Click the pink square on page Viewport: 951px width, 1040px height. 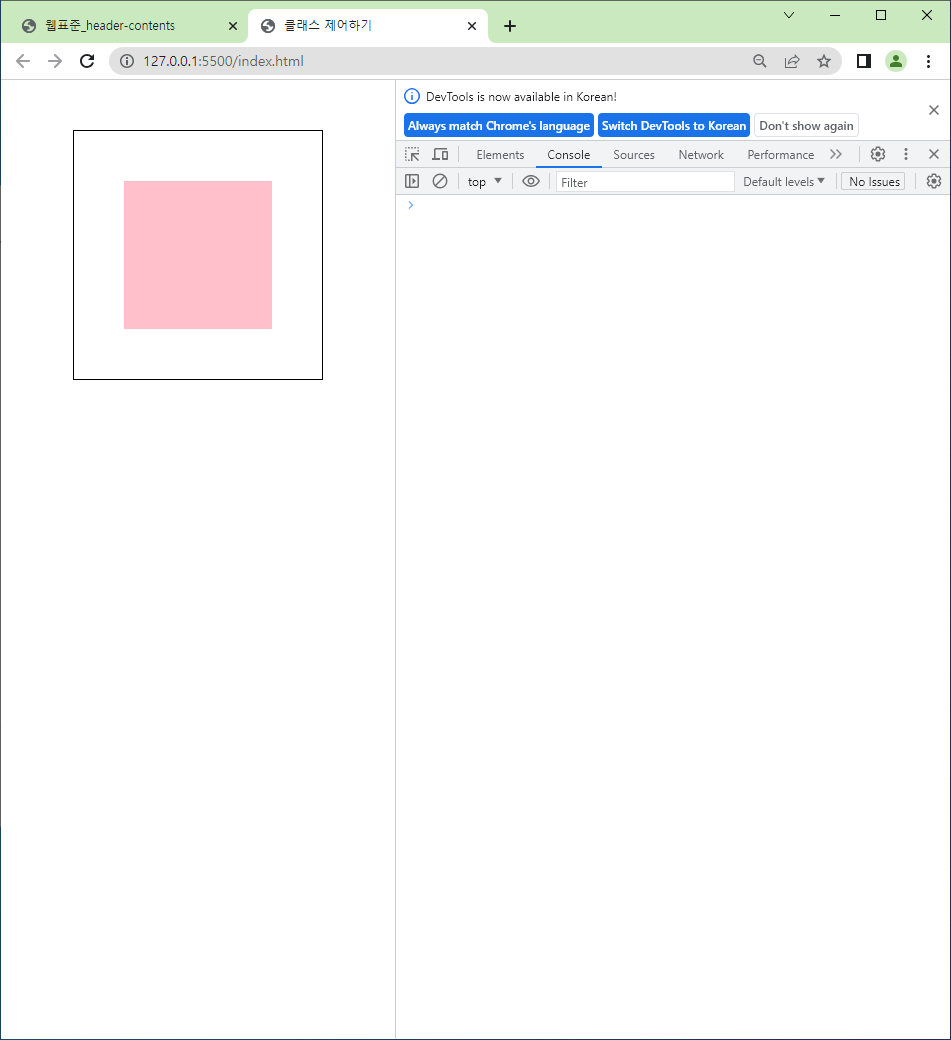pos(198,255)
